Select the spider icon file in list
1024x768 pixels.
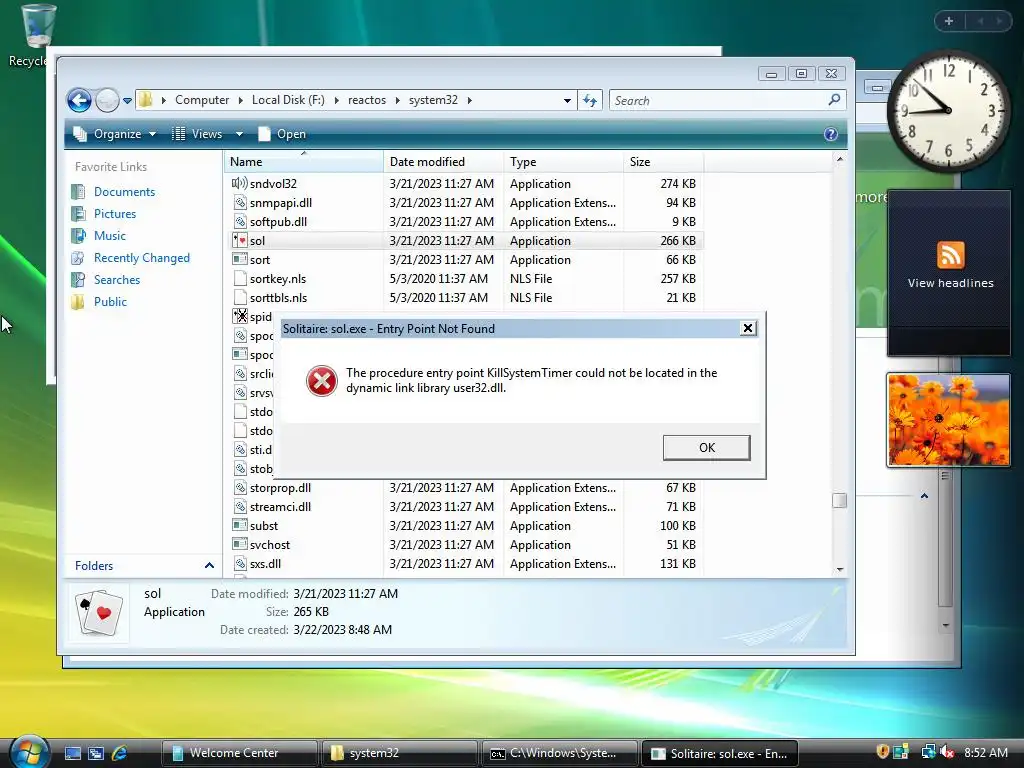(x=240, y=317)
